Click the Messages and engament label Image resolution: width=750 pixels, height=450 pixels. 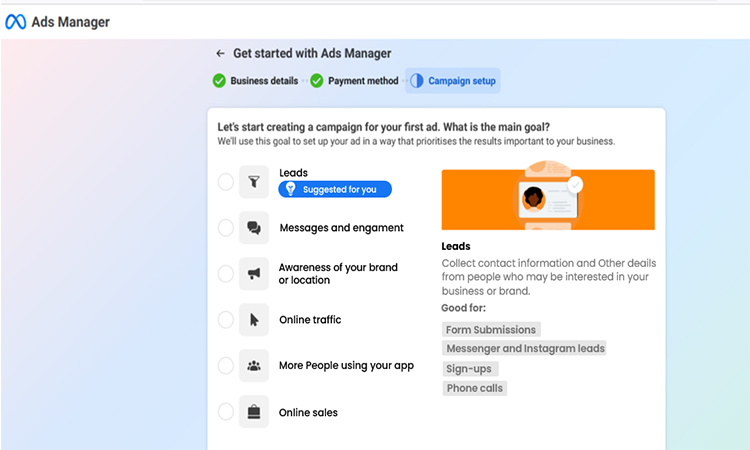pos(342,228)
